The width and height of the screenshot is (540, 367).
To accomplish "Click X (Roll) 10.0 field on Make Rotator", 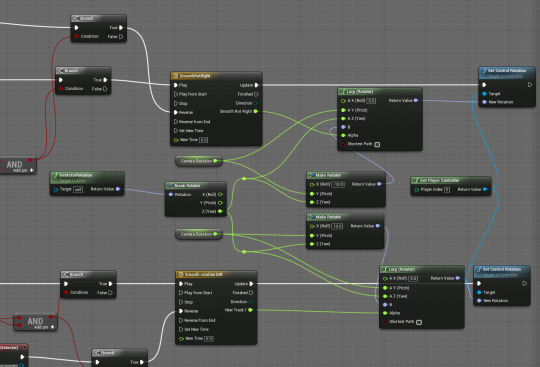I will (x=337, y=226).
